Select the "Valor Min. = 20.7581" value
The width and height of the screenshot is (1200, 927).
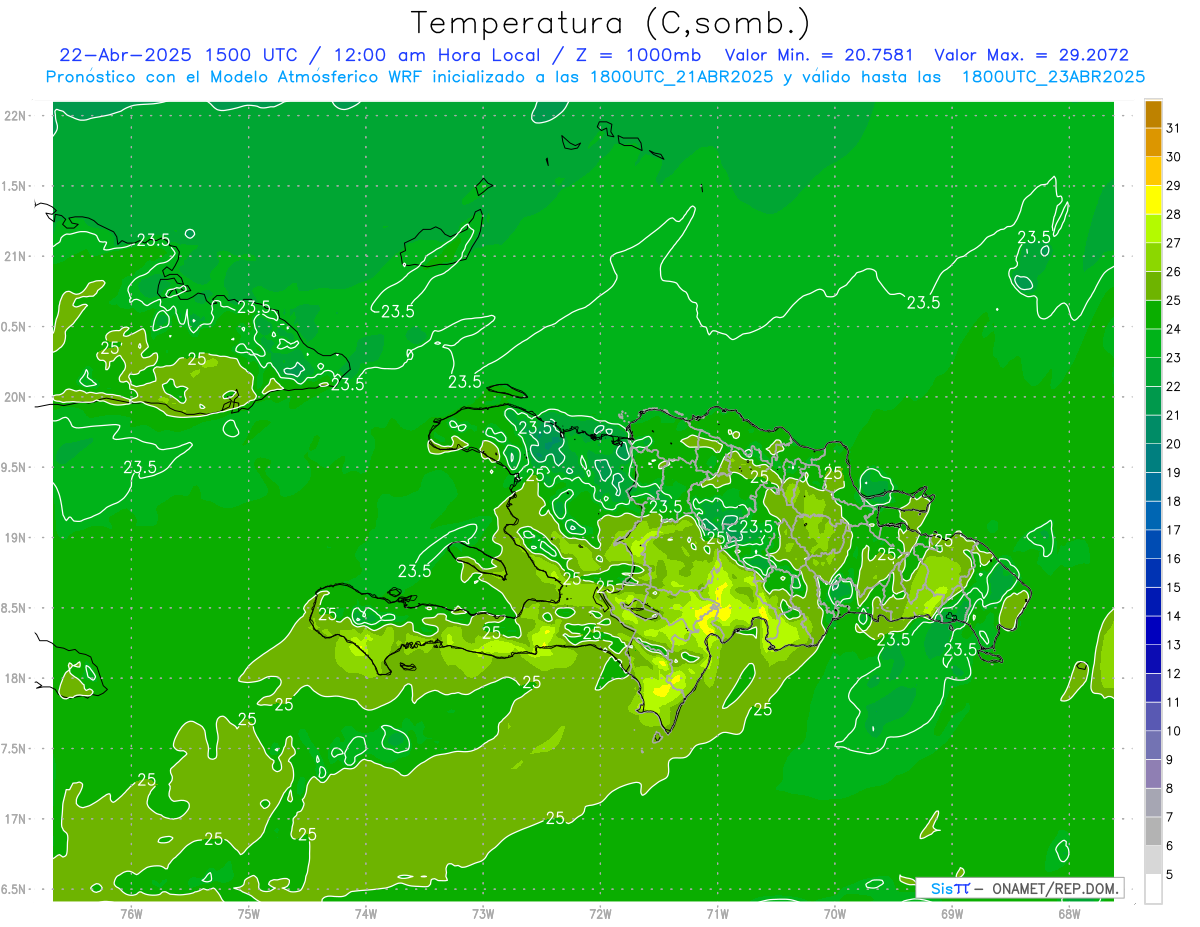pos(819,55)
